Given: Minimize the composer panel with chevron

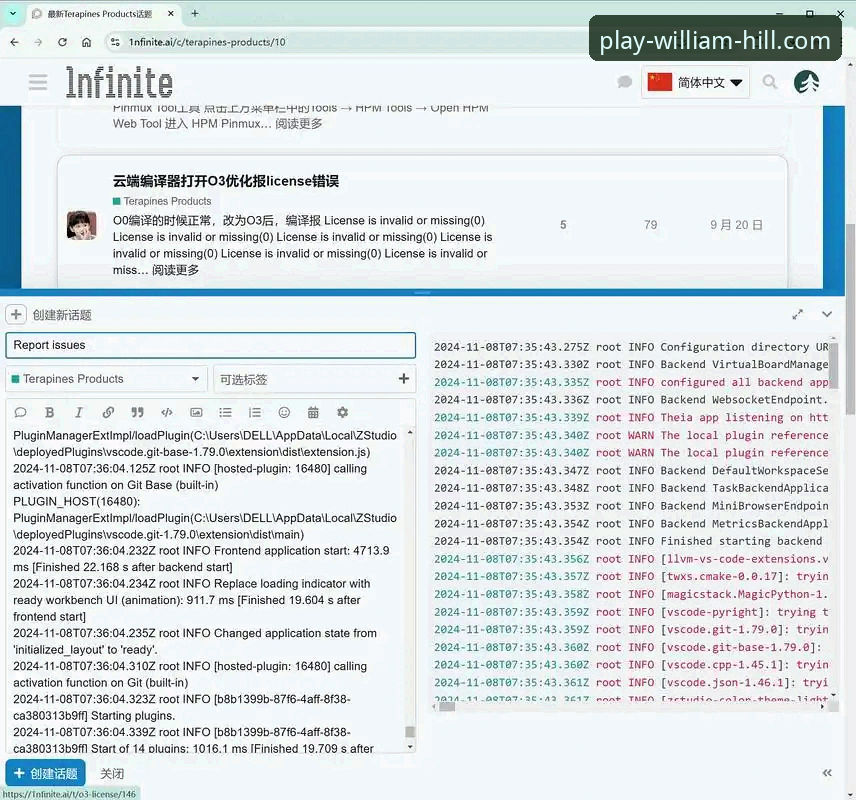Looking at the screenshot, I should (827, 315).
